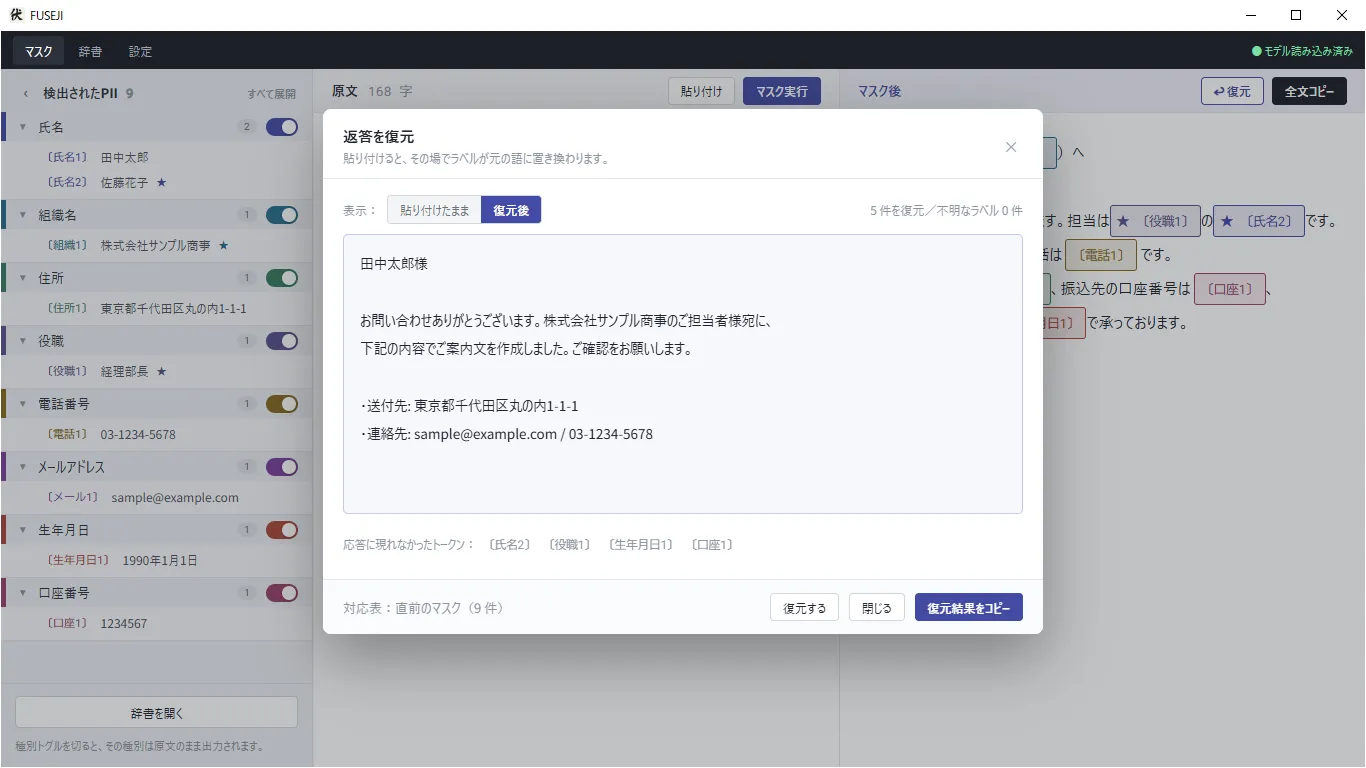Click the 〔役職1〕 token in masked text
This screenshot has height=768, width=1366.
[x=1155, y=221]
